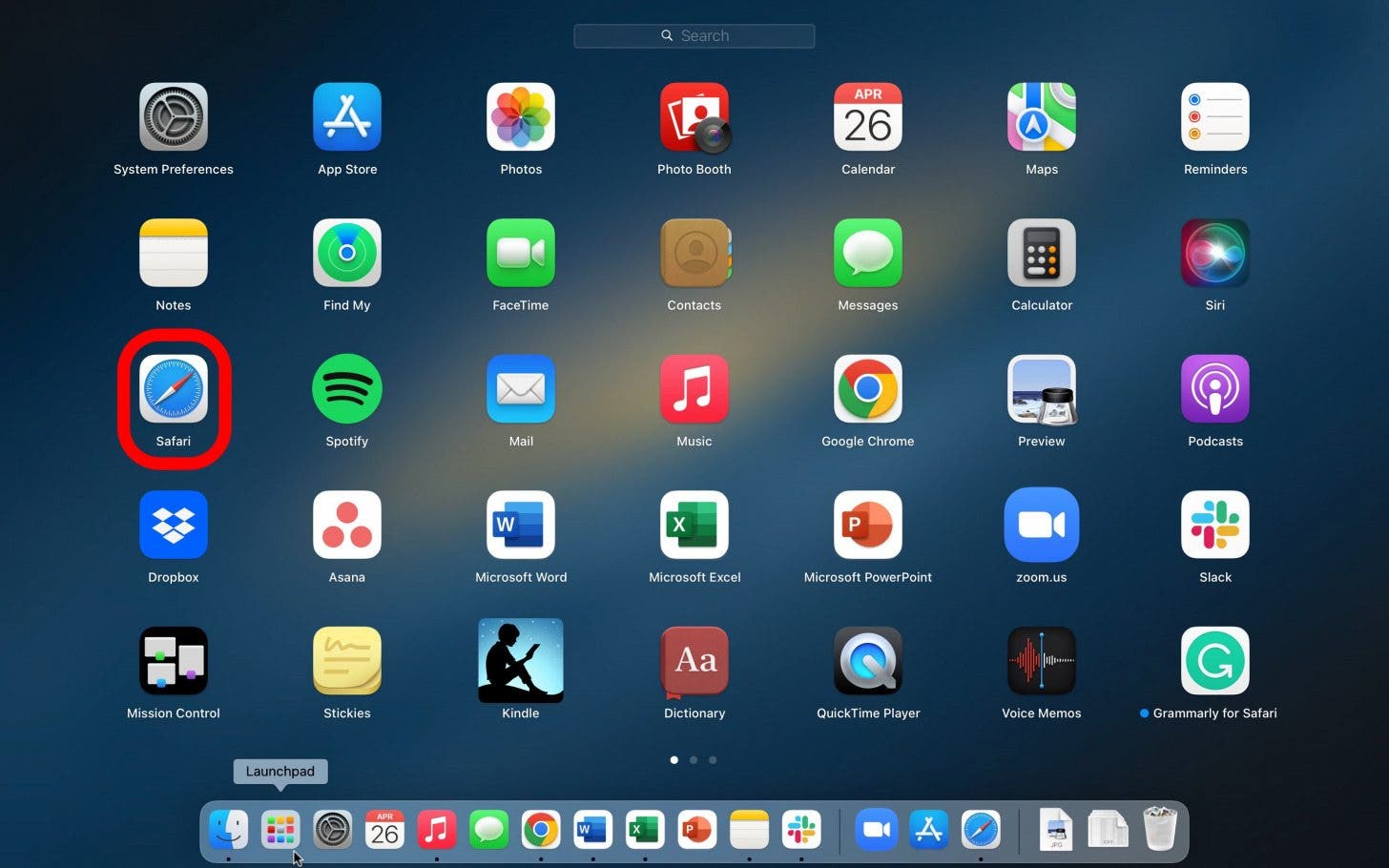Select the first Launchpad page dot
The image size is (1389, 868).
tap(674, 760)
